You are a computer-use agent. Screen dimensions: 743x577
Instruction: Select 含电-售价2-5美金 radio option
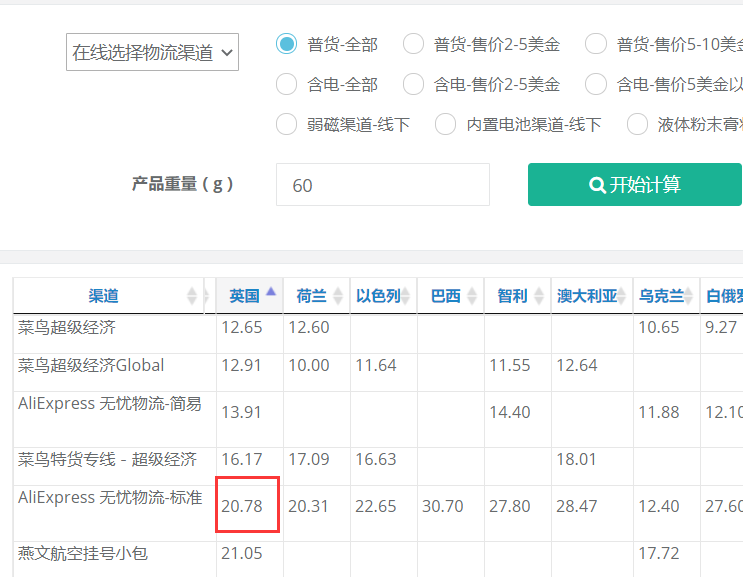(x=413, y=84)
